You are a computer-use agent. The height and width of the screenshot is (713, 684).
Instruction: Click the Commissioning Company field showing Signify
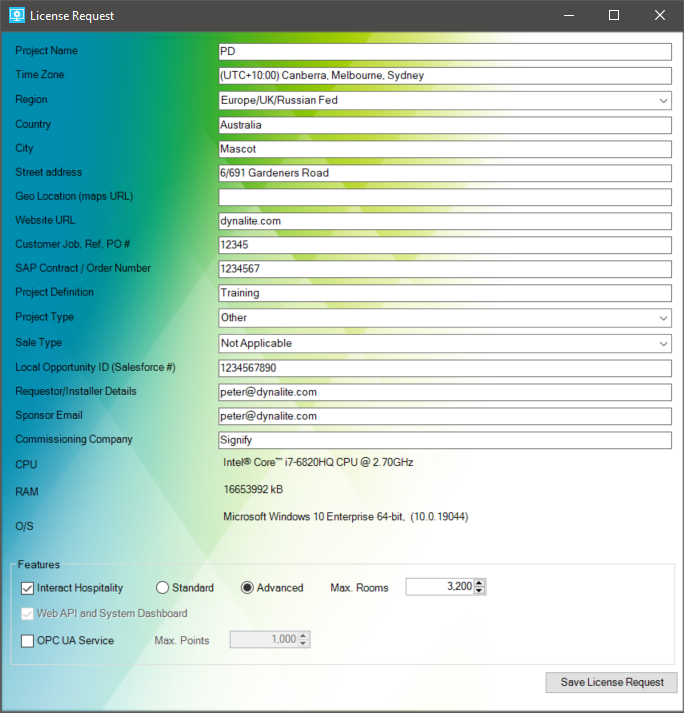tap(445, 440)
